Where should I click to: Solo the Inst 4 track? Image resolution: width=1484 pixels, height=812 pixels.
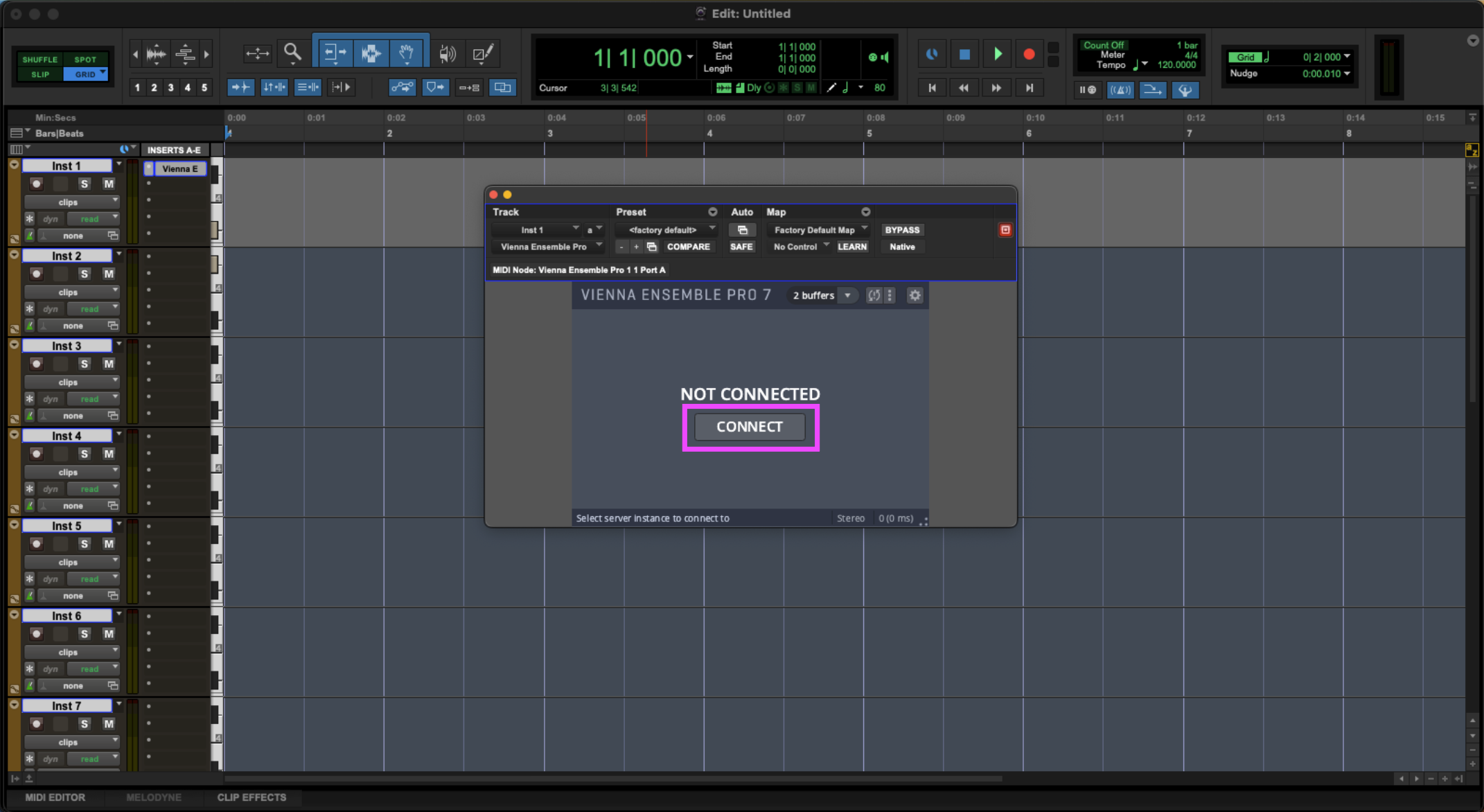[85, 454]
